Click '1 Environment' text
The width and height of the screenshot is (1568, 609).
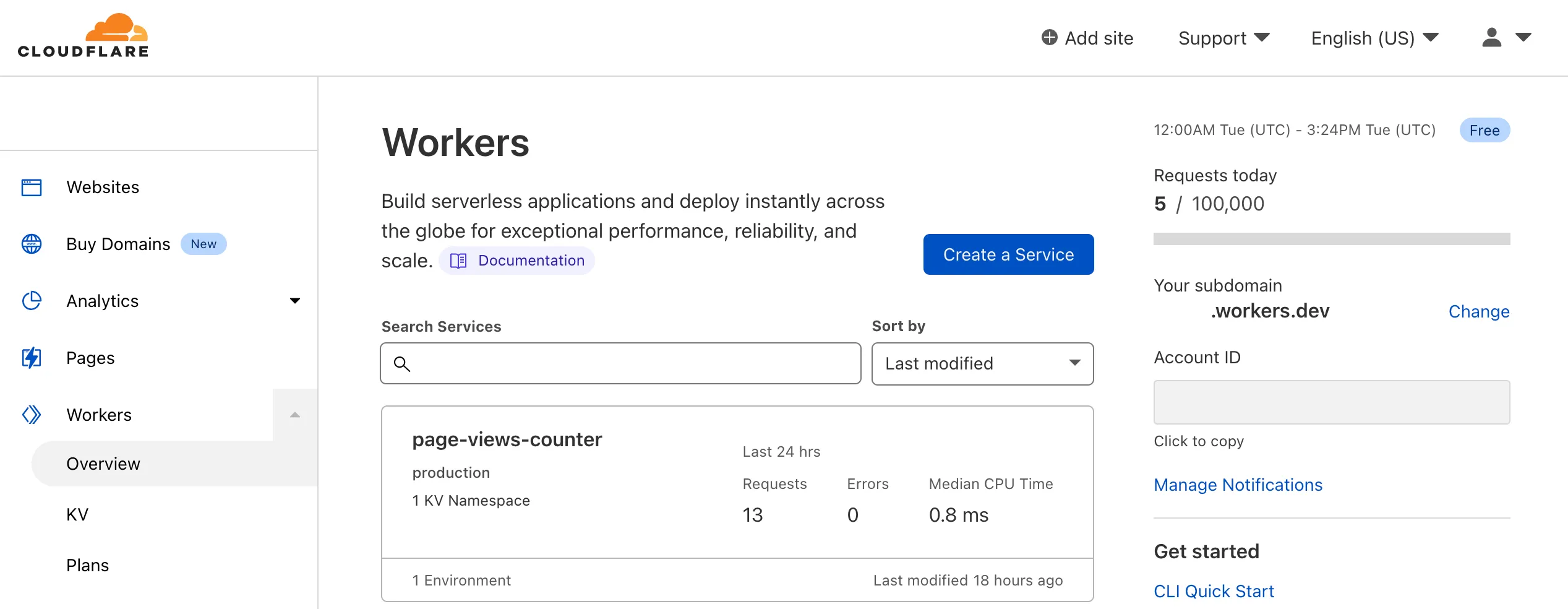point(461,581)
